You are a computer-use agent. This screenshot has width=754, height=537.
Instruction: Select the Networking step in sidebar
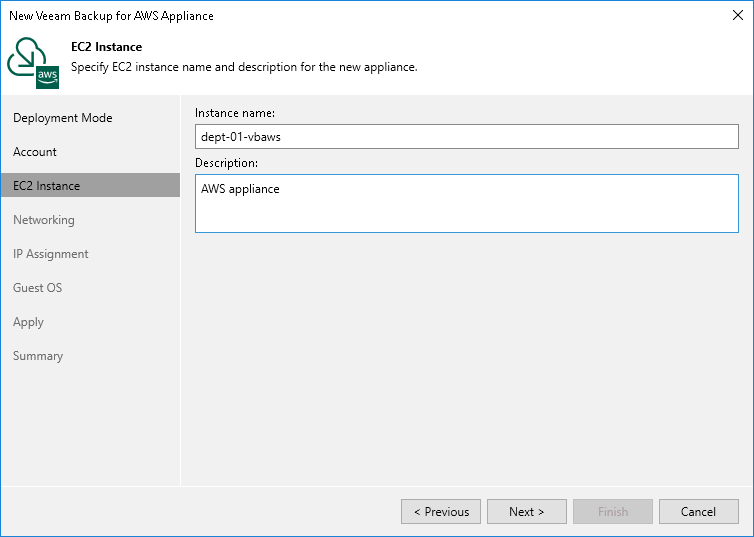[x=44, y=220]
